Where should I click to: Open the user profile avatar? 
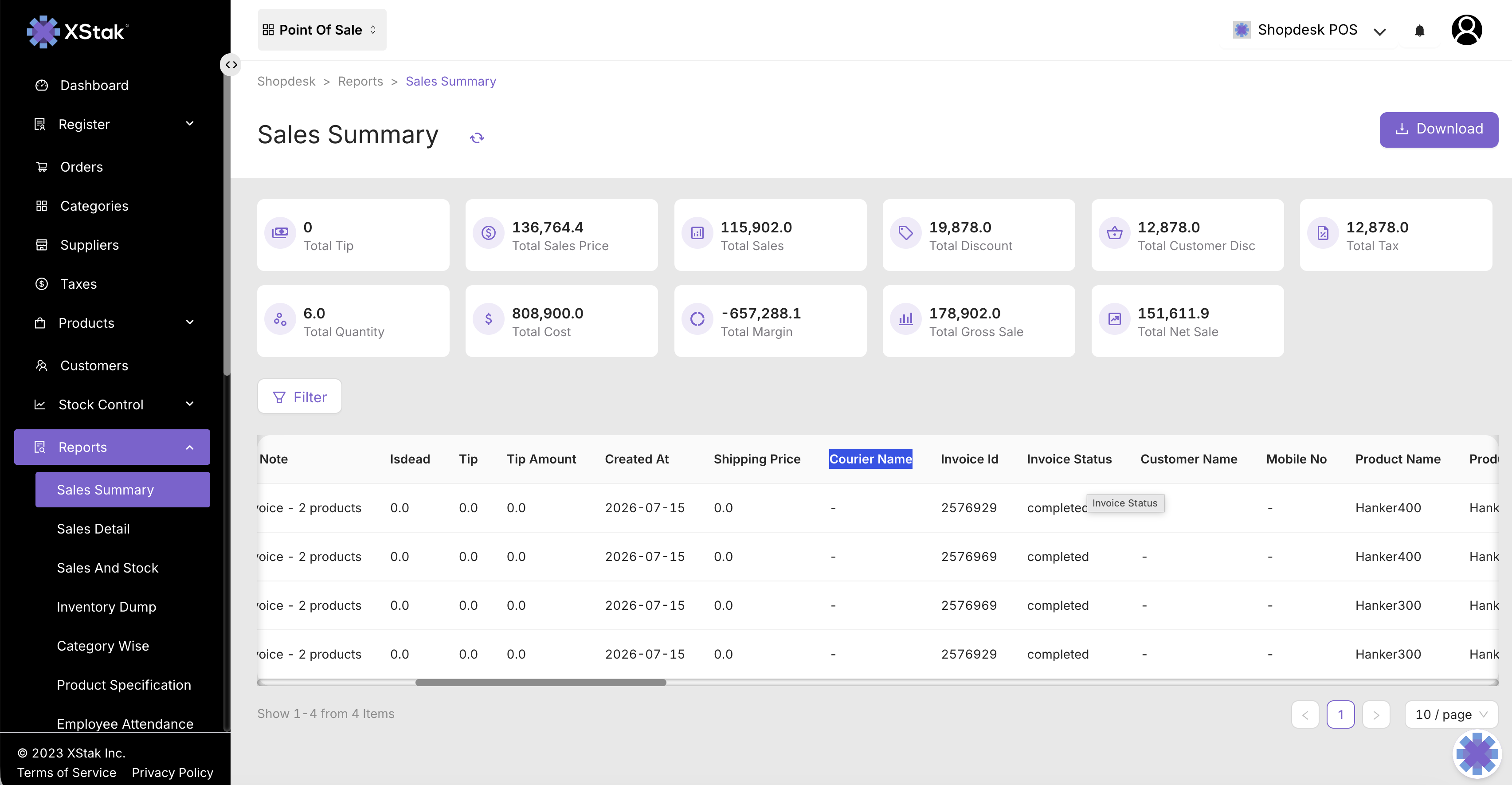[1466, 30]
